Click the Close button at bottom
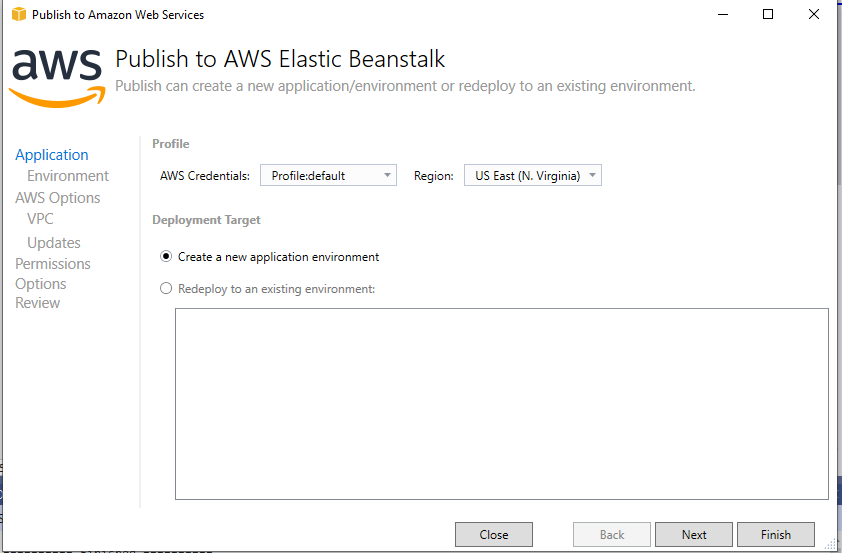 pos(493,535)
